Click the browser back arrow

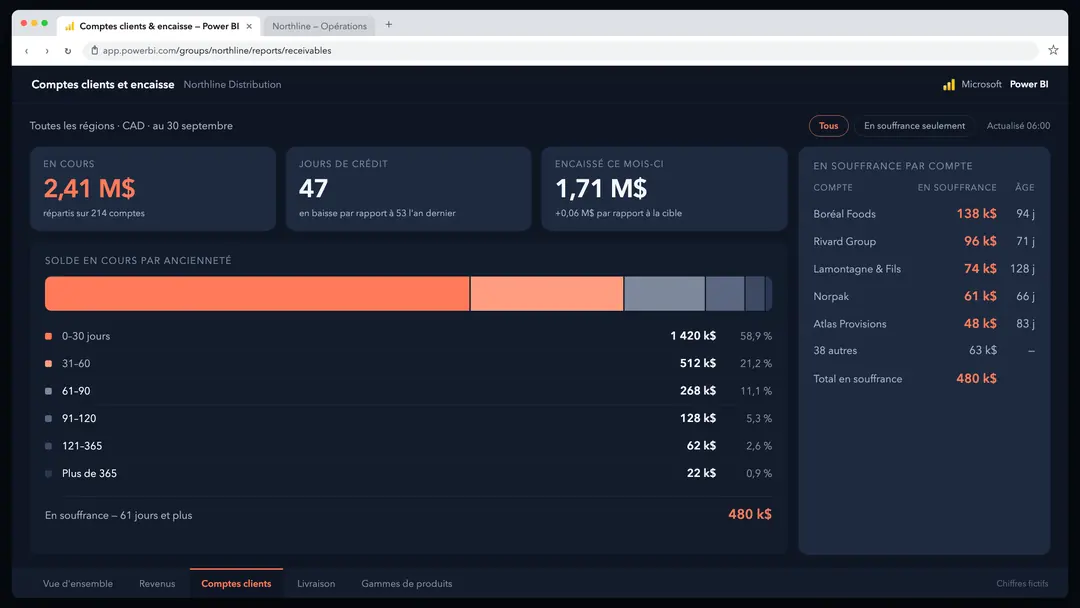tap(27, 51)
